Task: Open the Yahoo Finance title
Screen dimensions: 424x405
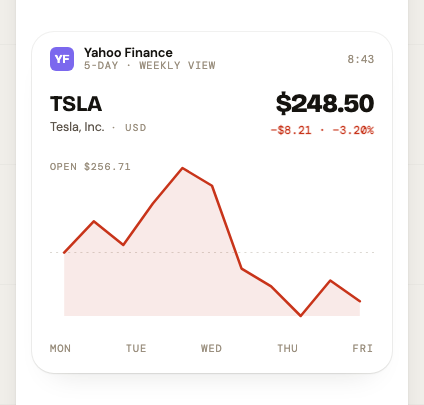Action: 128,53
